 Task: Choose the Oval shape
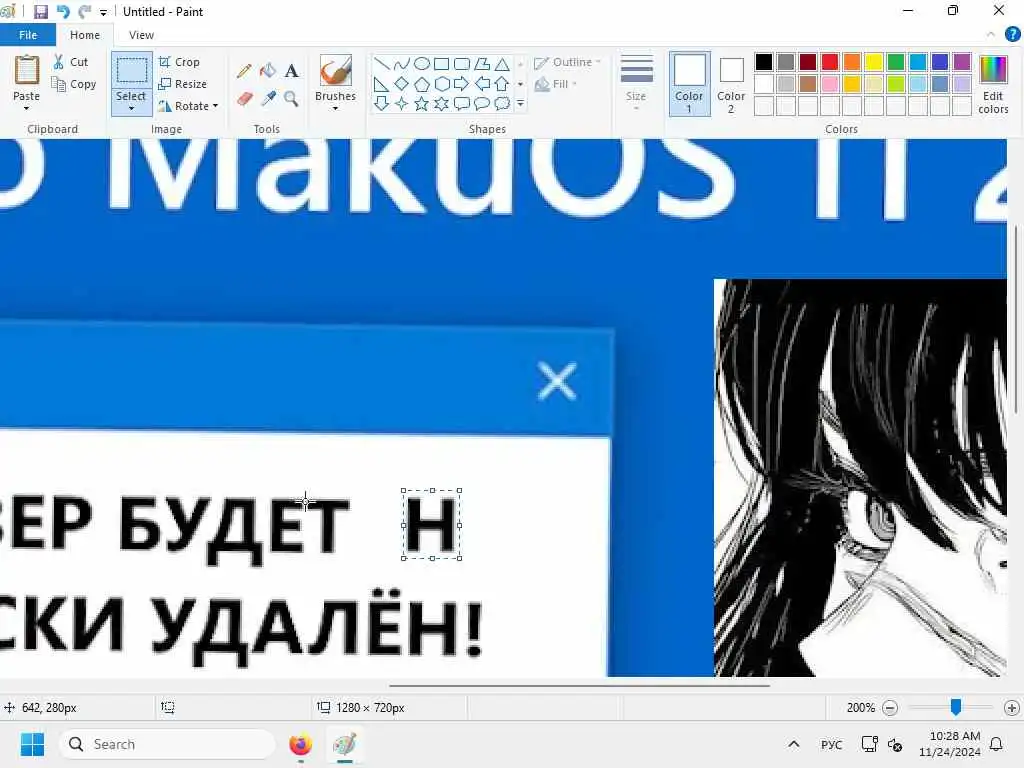pyautogui.click(x=422, y=64)
